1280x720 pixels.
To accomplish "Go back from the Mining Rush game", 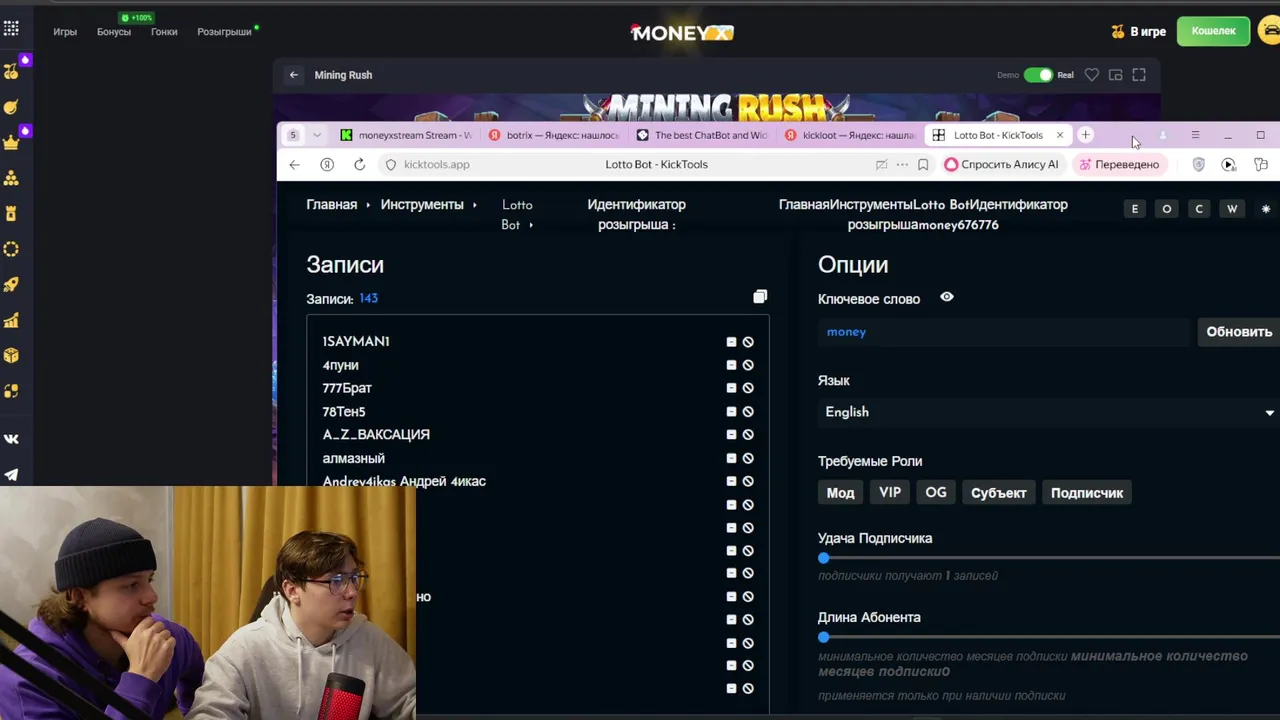I will point(293,75).
